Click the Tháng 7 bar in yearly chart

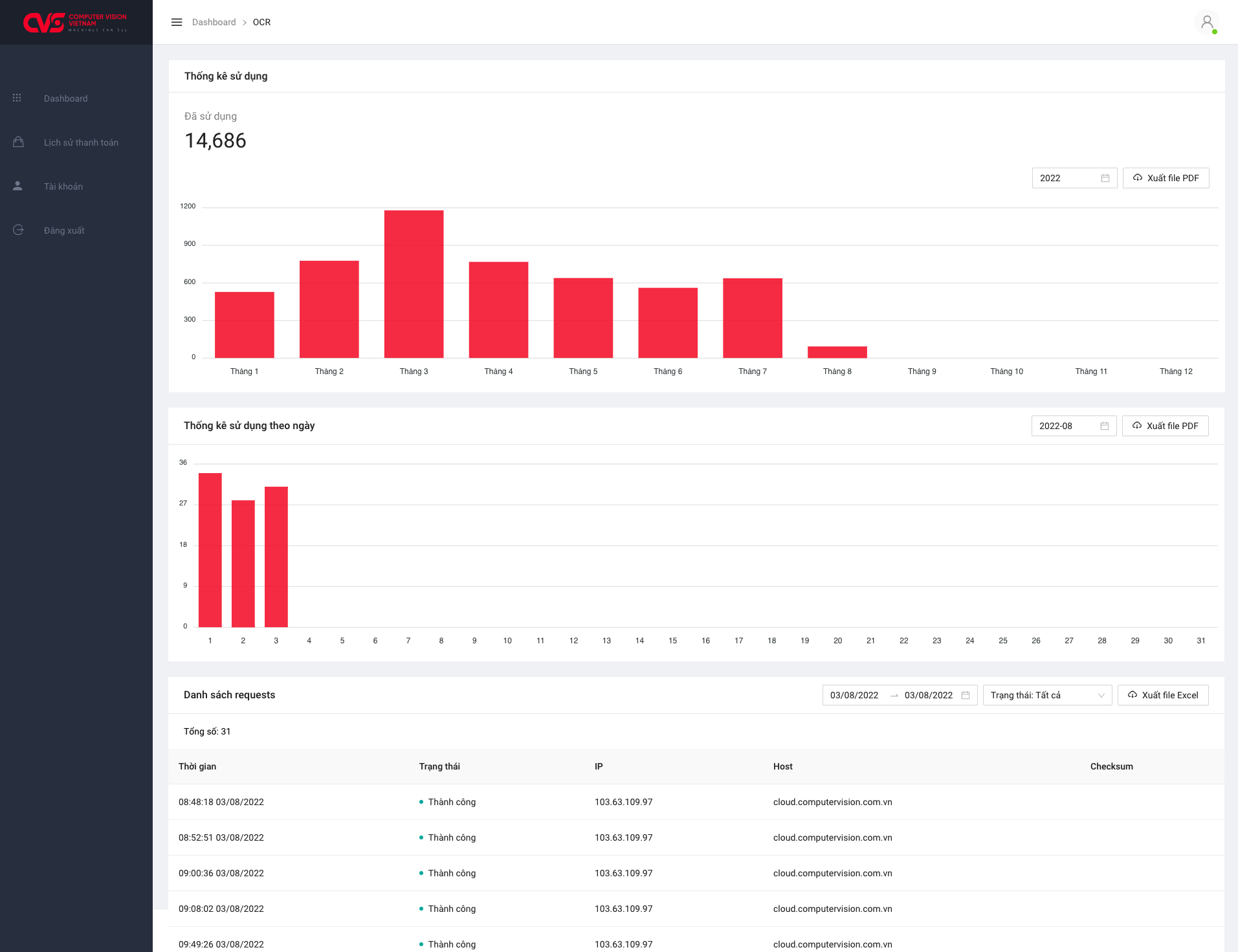point(753,318)
